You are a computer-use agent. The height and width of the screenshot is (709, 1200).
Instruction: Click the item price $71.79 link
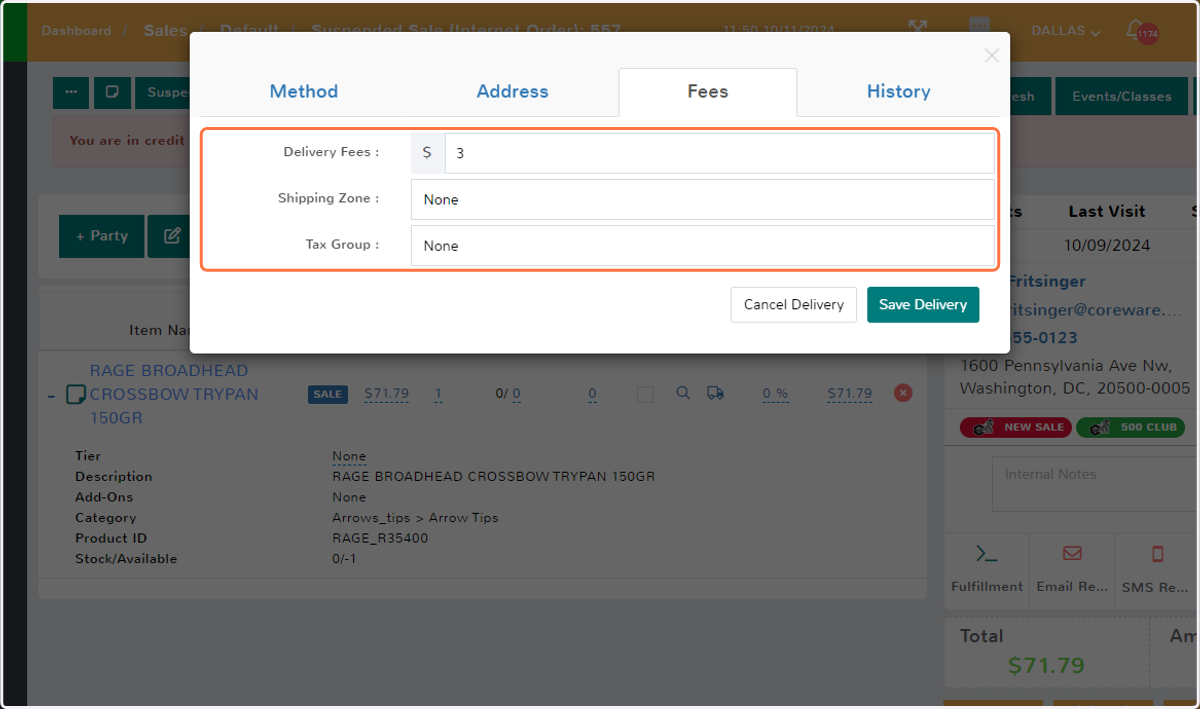click(x=386, y=394)
